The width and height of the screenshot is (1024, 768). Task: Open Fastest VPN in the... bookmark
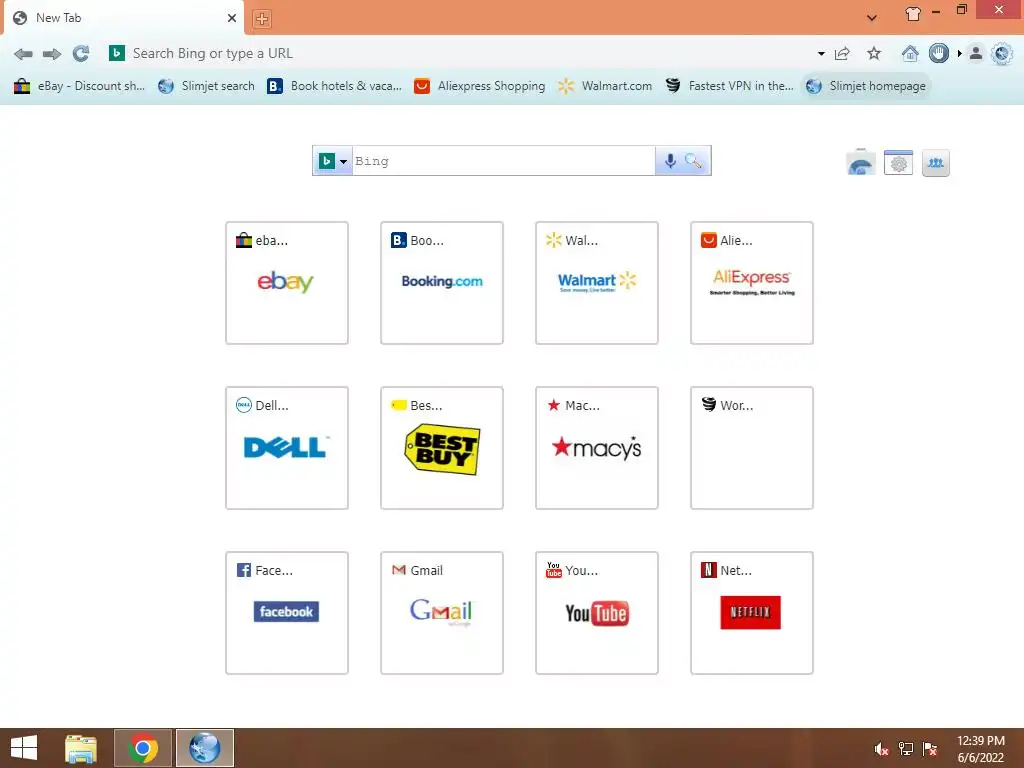(729, 86)
